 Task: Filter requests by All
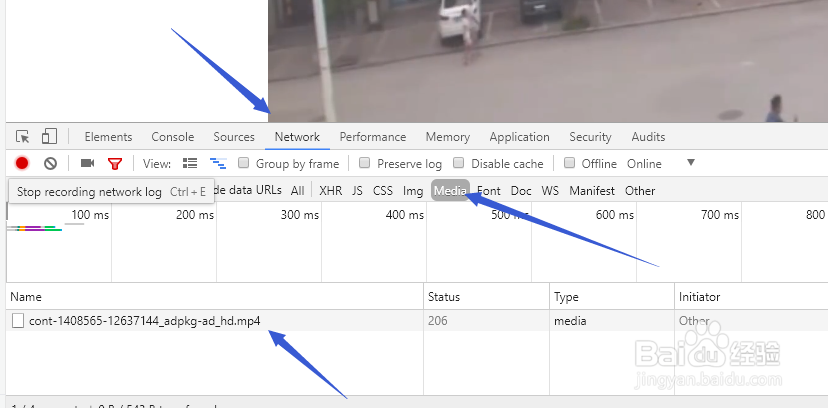297,191
